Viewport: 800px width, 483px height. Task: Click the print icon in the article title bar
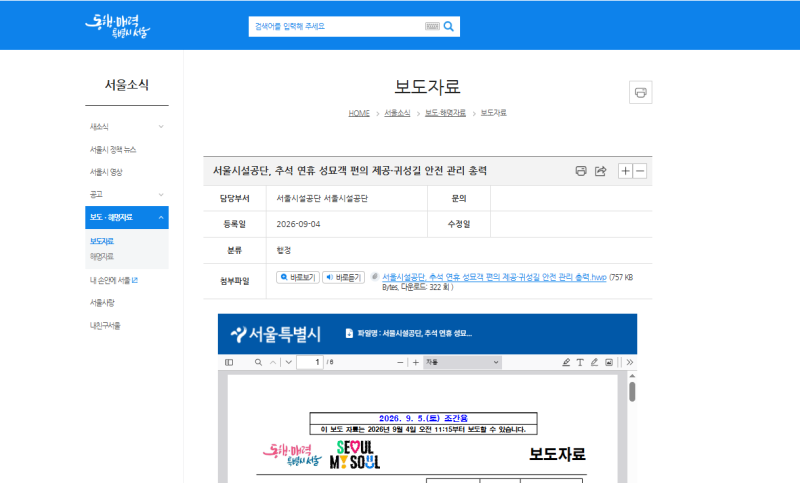tap(581, 171)
